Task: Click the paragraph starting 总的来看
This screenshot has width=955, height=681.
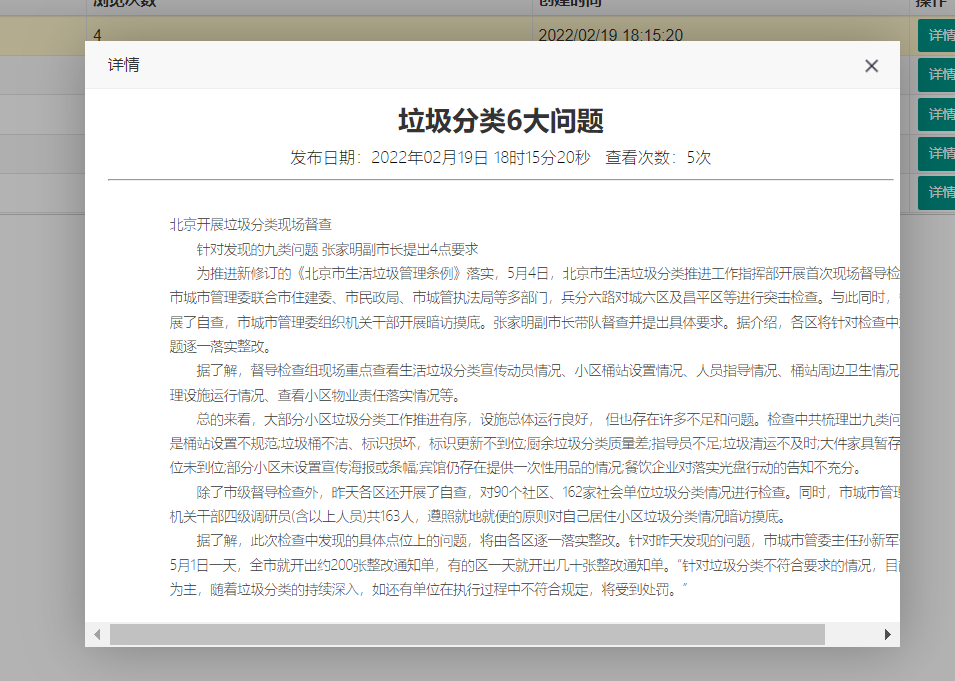Action: [534, 444]
